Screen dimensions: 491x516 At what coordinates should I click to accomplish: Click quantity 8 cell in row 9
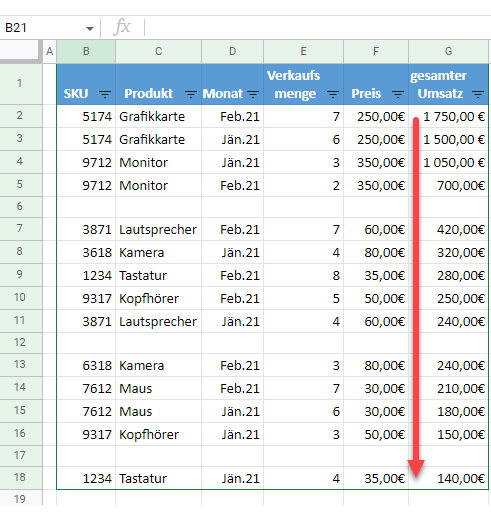[x=303, y=275]
